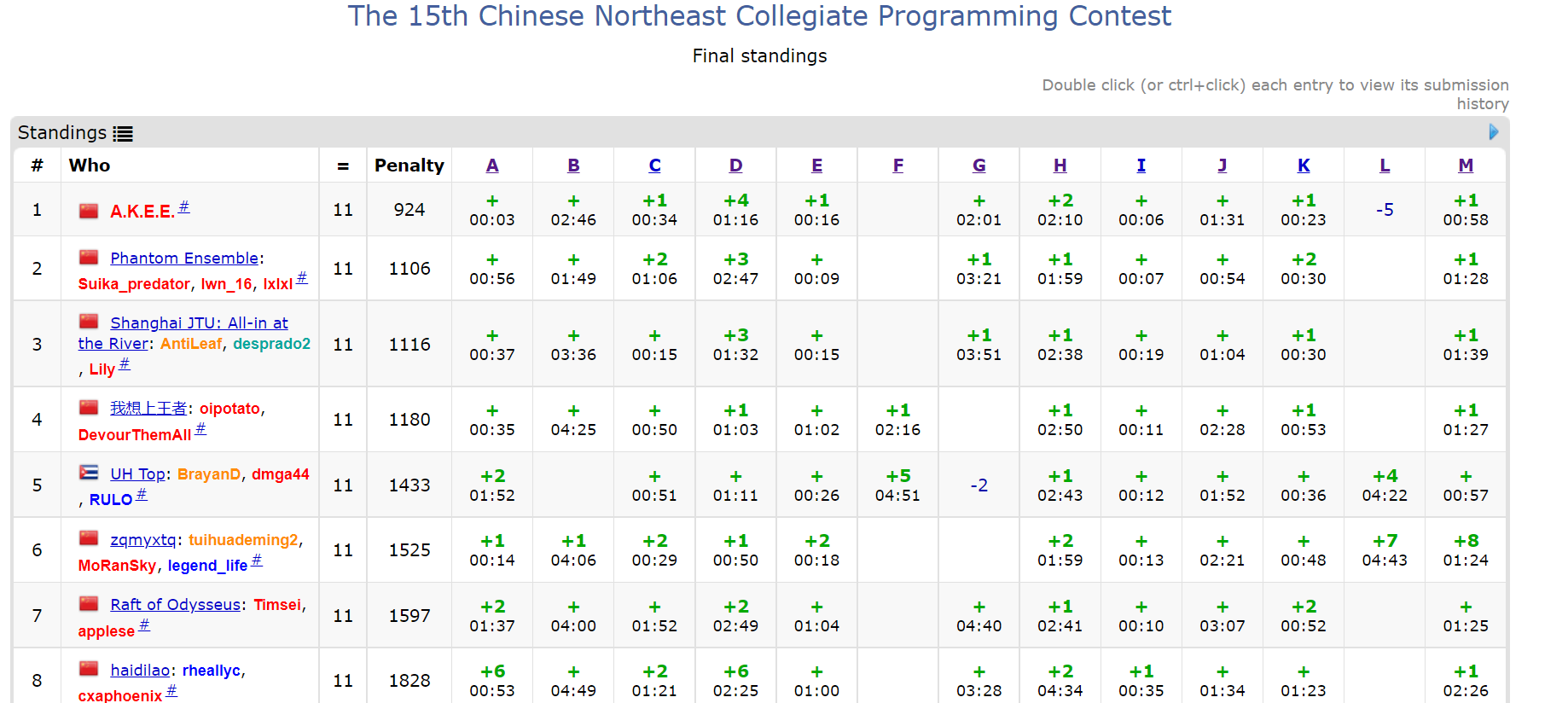The image size is (1568, 703).
Task: Open the Phantom Ensemble team link
Action: [184, 259]
